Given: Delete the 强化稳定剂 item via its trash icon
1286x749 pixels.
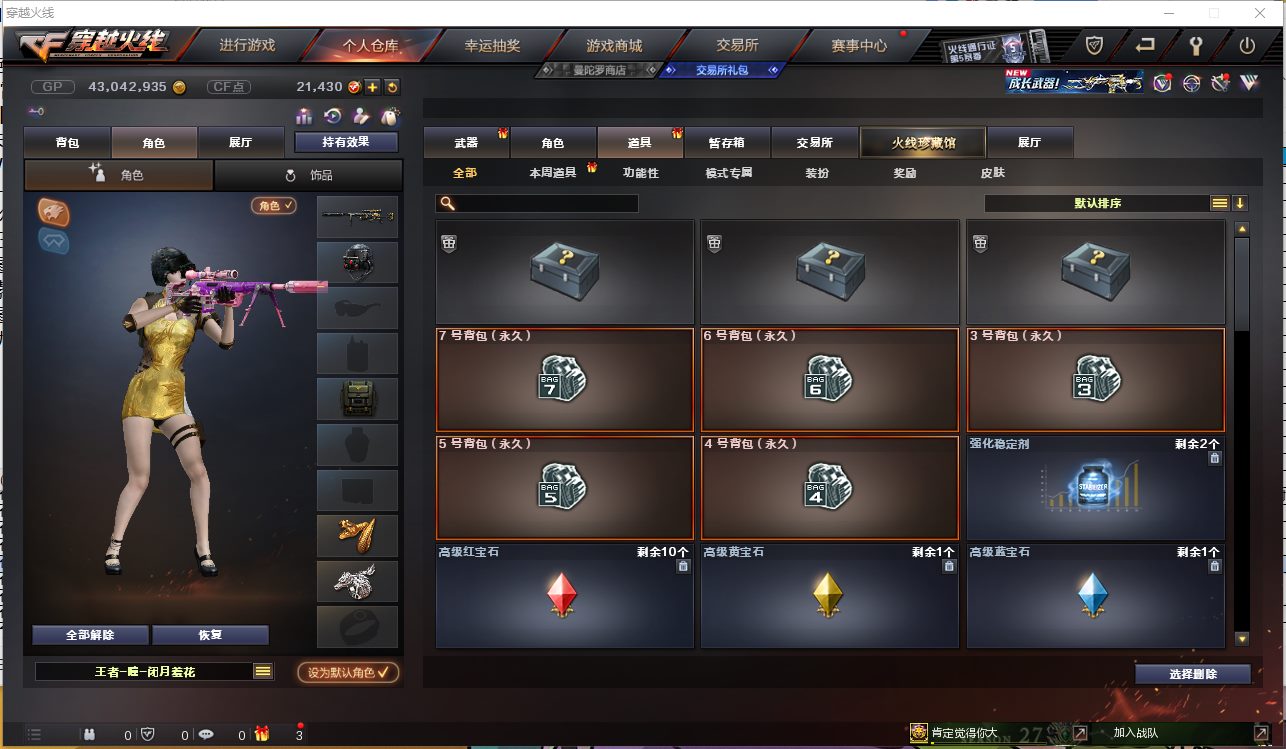Looking at the screenshot, I should [x=1214, y=458].
